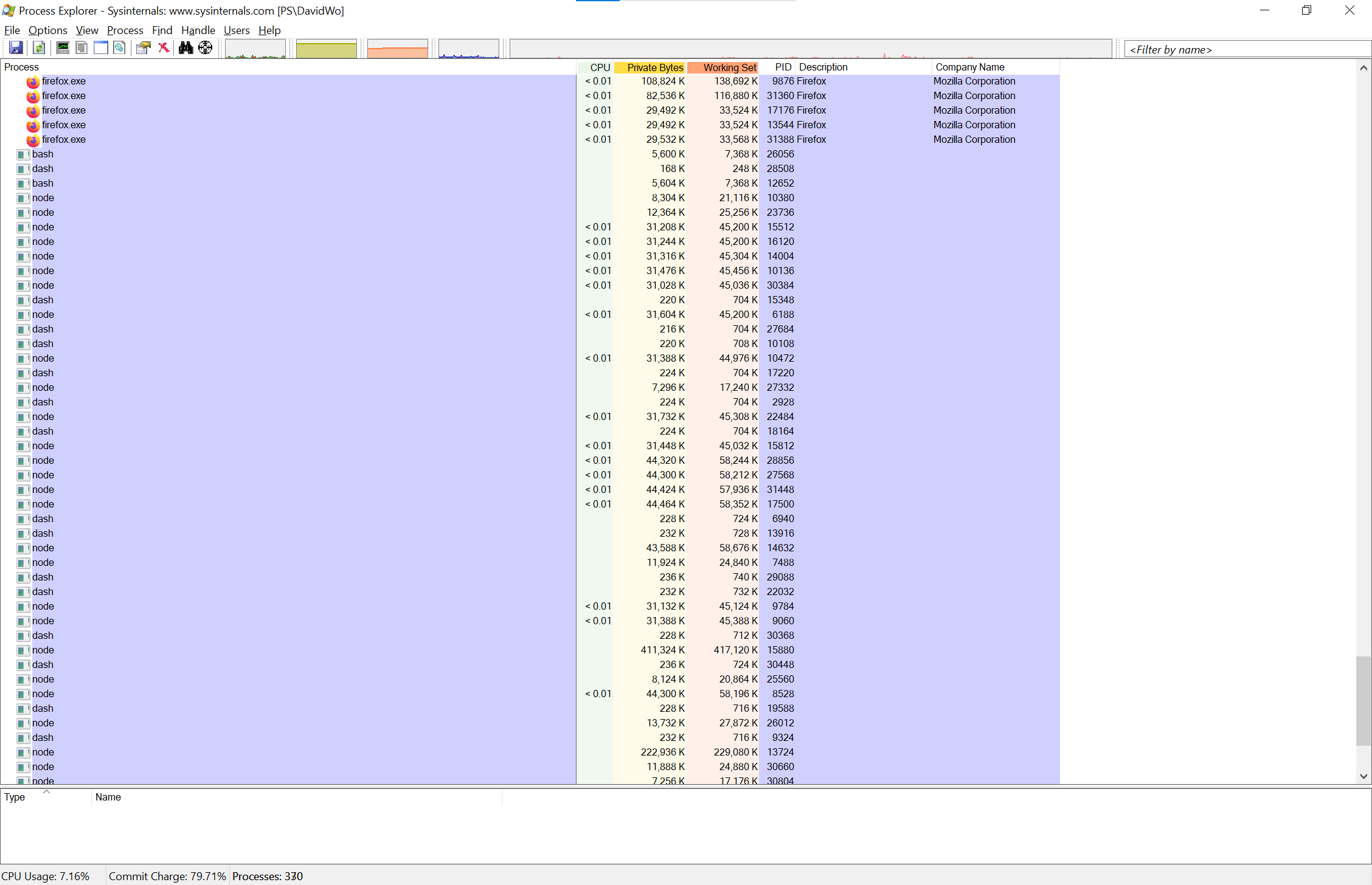
Task: Toggle the Show Lower Pane toolbar icon
Action: [101, 48]
